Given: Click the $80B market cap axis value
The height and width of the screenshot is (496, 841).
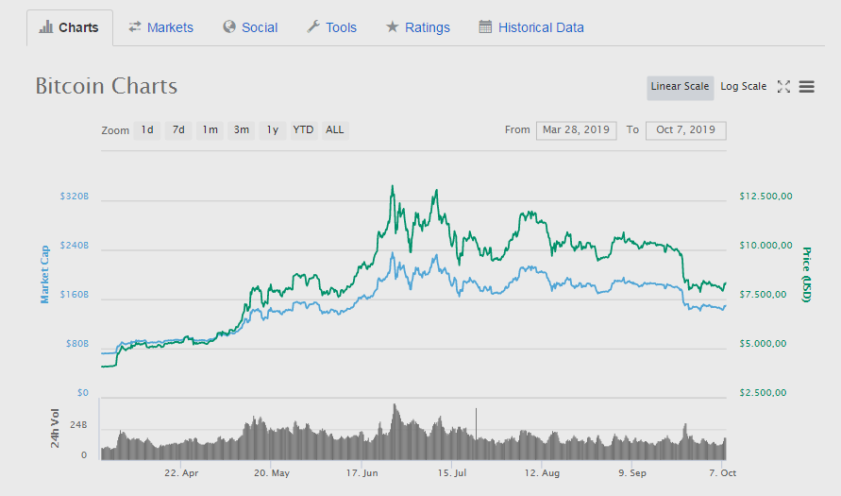Looking at the screenshot, I should pos(77,344).
